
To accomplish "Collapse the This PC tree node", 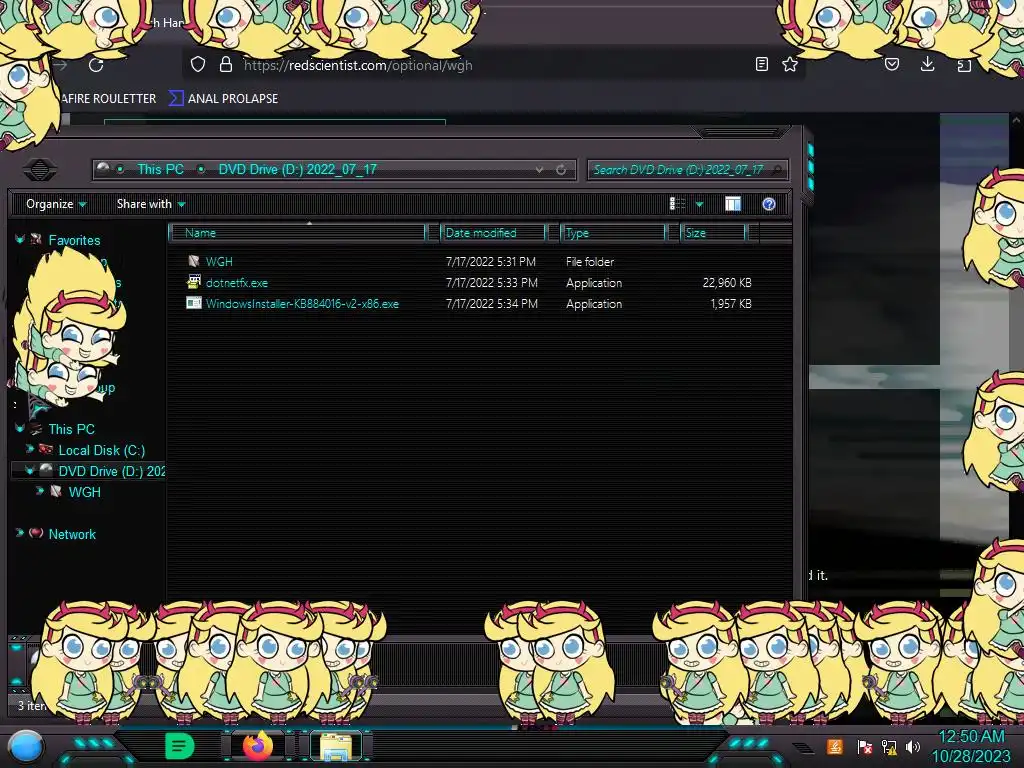I will click(20, 428).
